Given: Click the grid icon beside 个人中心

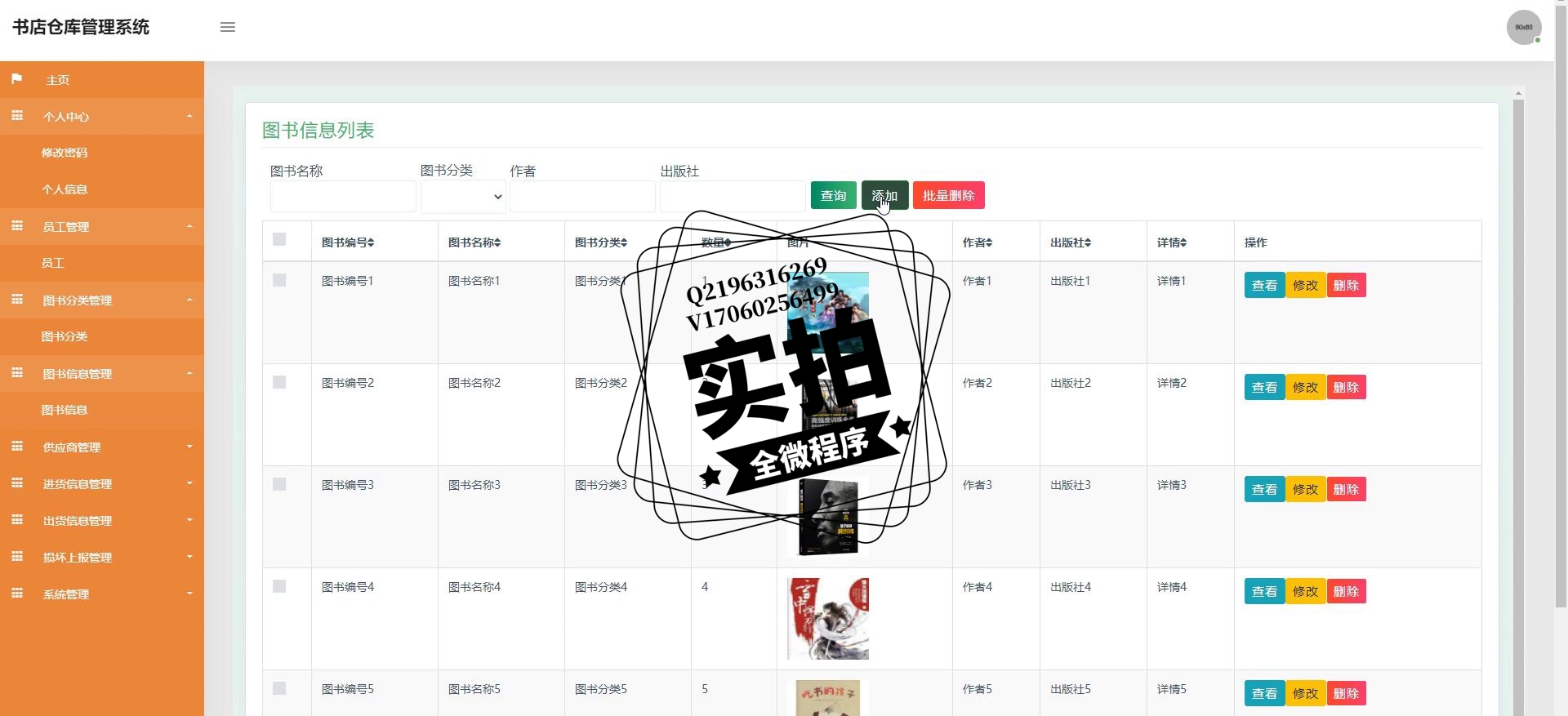Looking at the screenshot, I should click(x=16, y=116).
